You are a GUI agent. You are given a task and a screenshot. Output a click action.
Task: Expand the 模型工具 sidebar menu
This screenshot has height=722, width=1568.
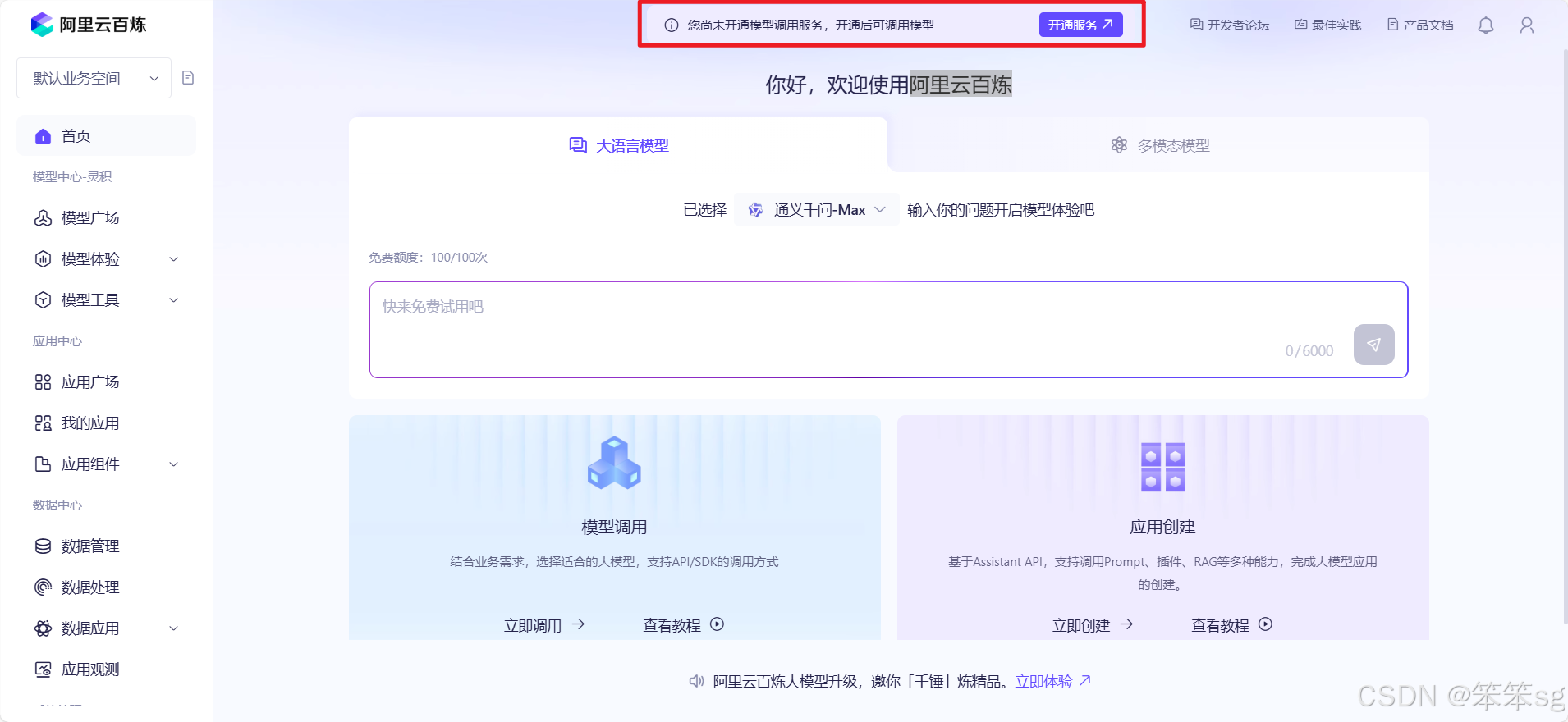click(x=106, y=300)
